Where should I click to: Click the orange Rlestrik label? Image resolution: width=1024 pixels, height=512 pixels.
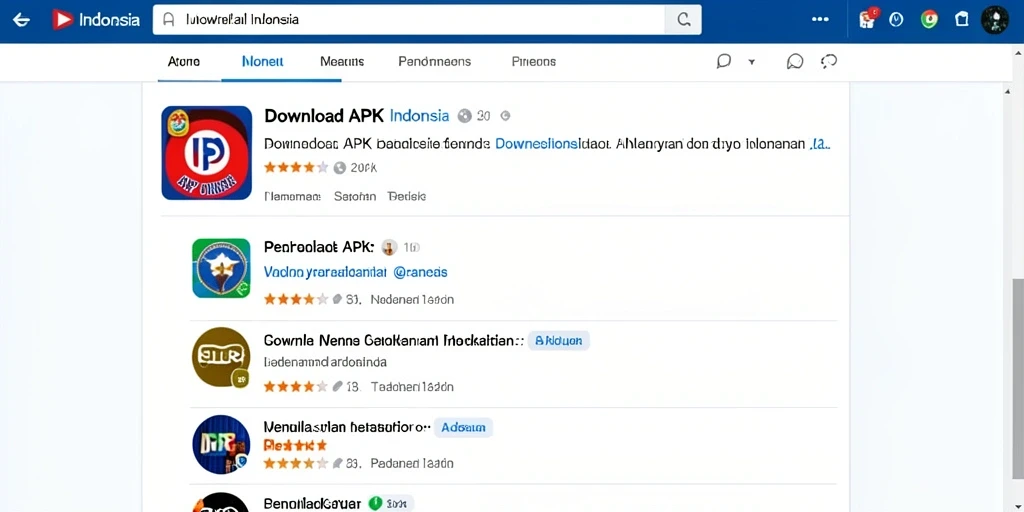click(x=295, y=445)
